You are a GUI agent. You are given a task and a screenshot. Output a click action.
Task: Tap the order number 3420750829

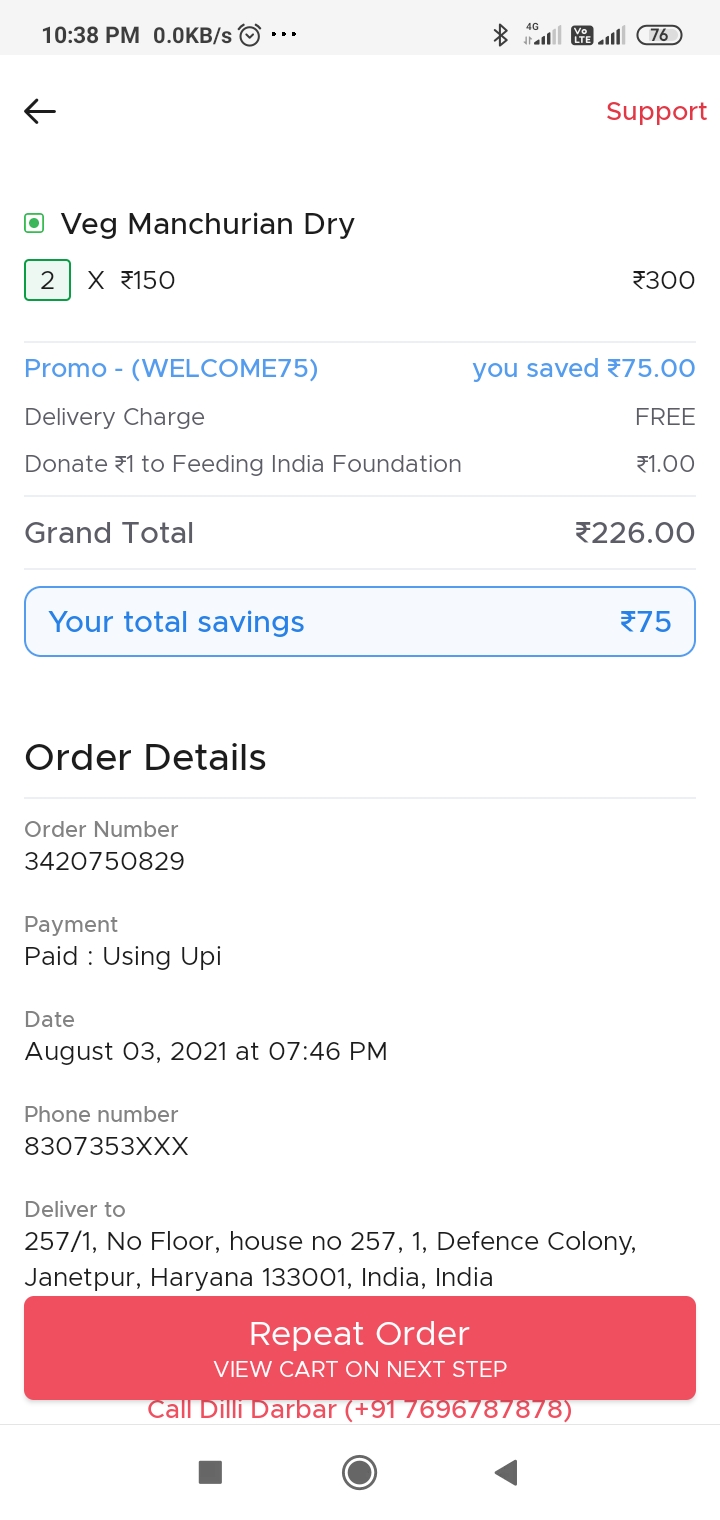tap(104, 861)
